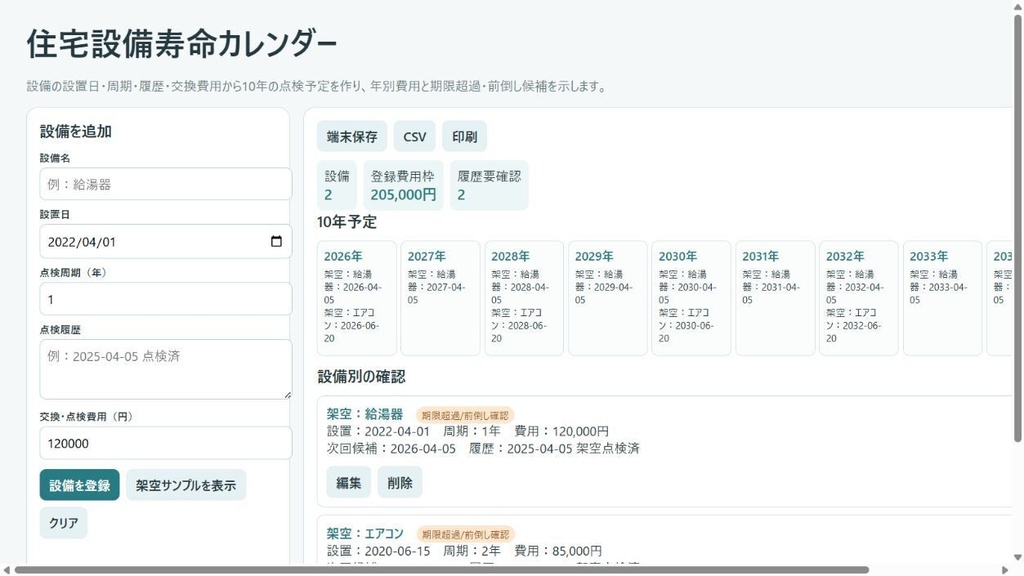
Task: Click 削除 for 架空：給湯器
Action: (400, 483)
